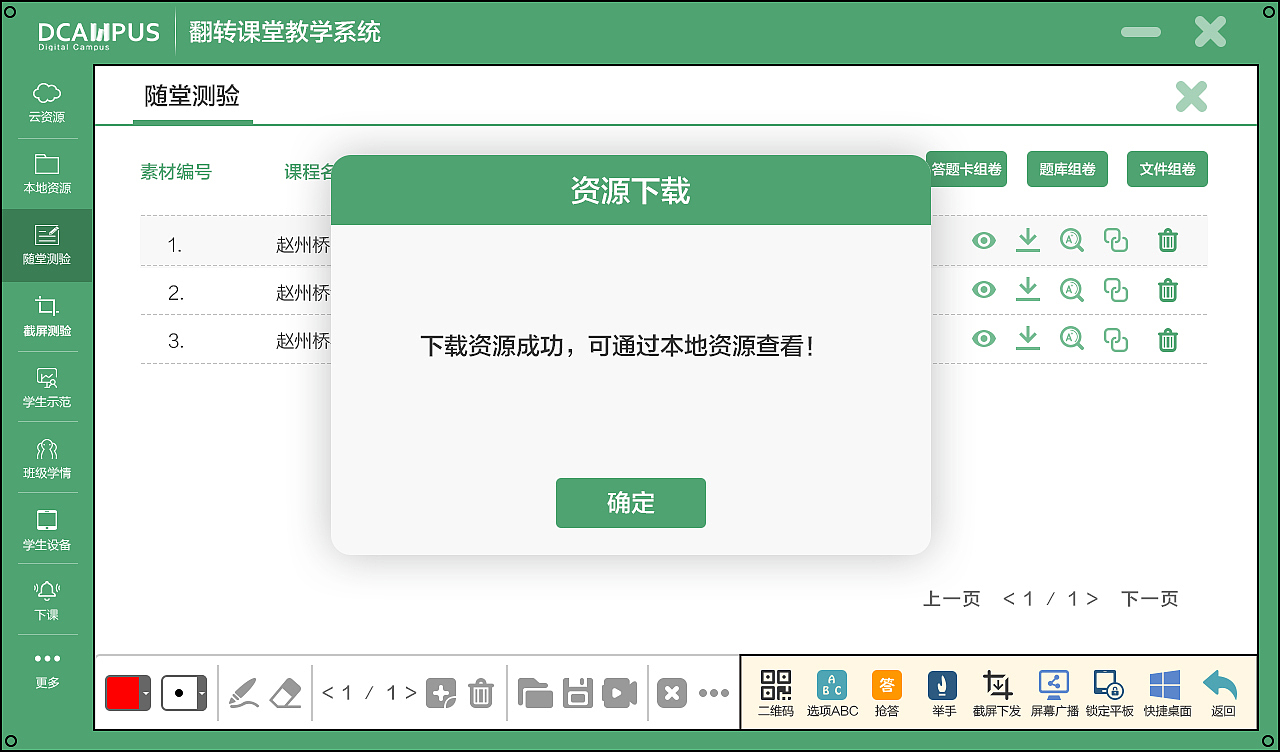Expand the toolbar overflow ellipsis menu
This screenshot has height=752, width=1280.
coord(715,691)
